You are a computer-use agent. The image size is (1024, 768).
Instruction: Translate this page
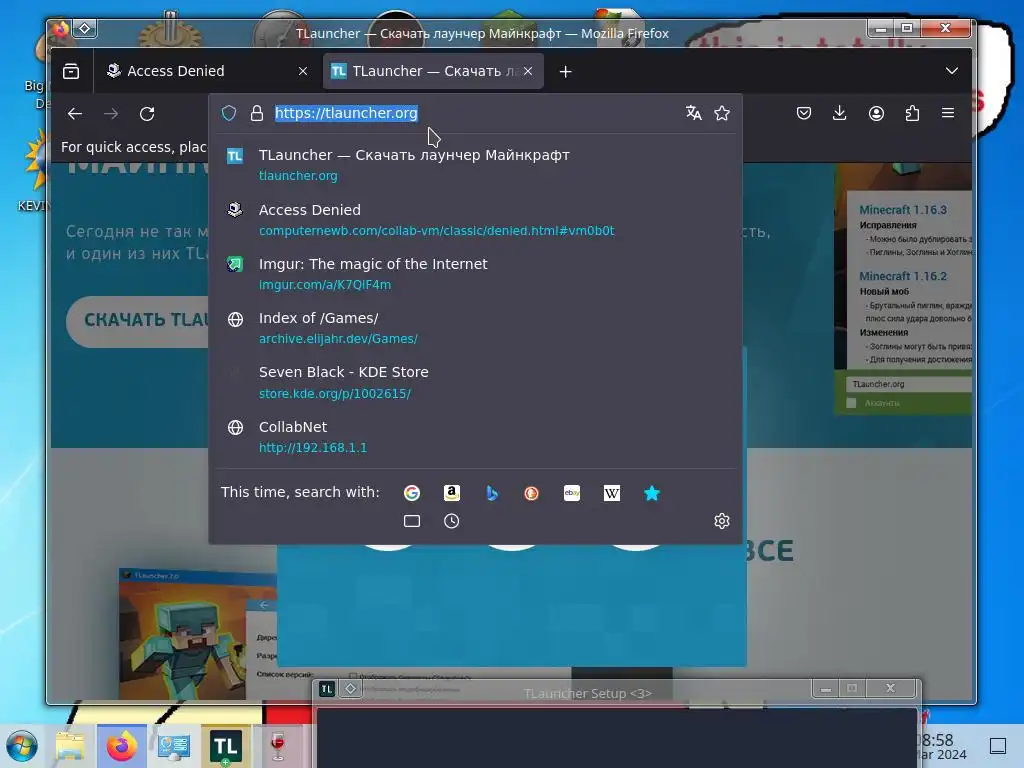click(x=694, y=113)
